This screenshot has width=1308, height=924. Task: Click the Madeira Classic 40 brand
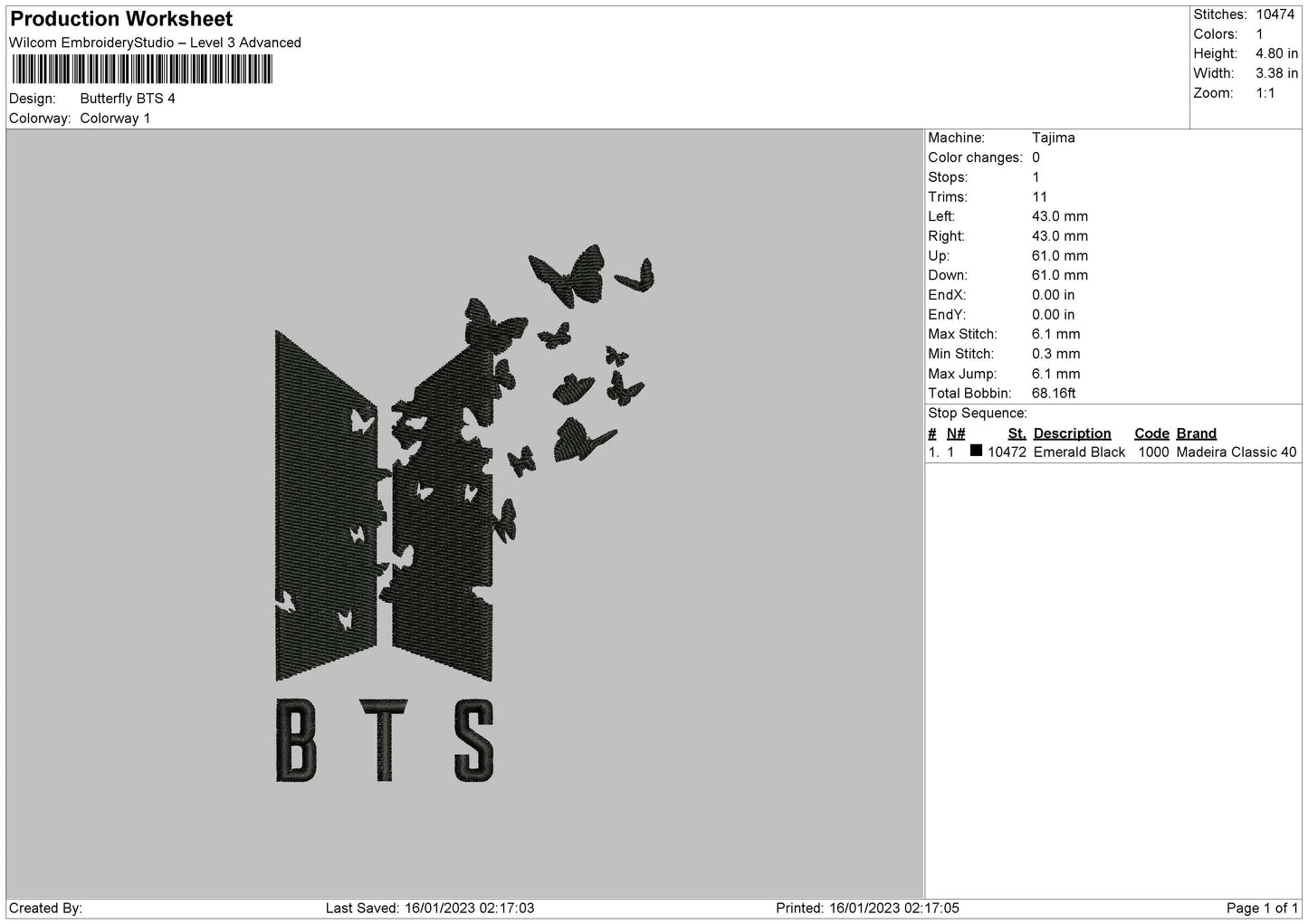tap(1236, 452)
